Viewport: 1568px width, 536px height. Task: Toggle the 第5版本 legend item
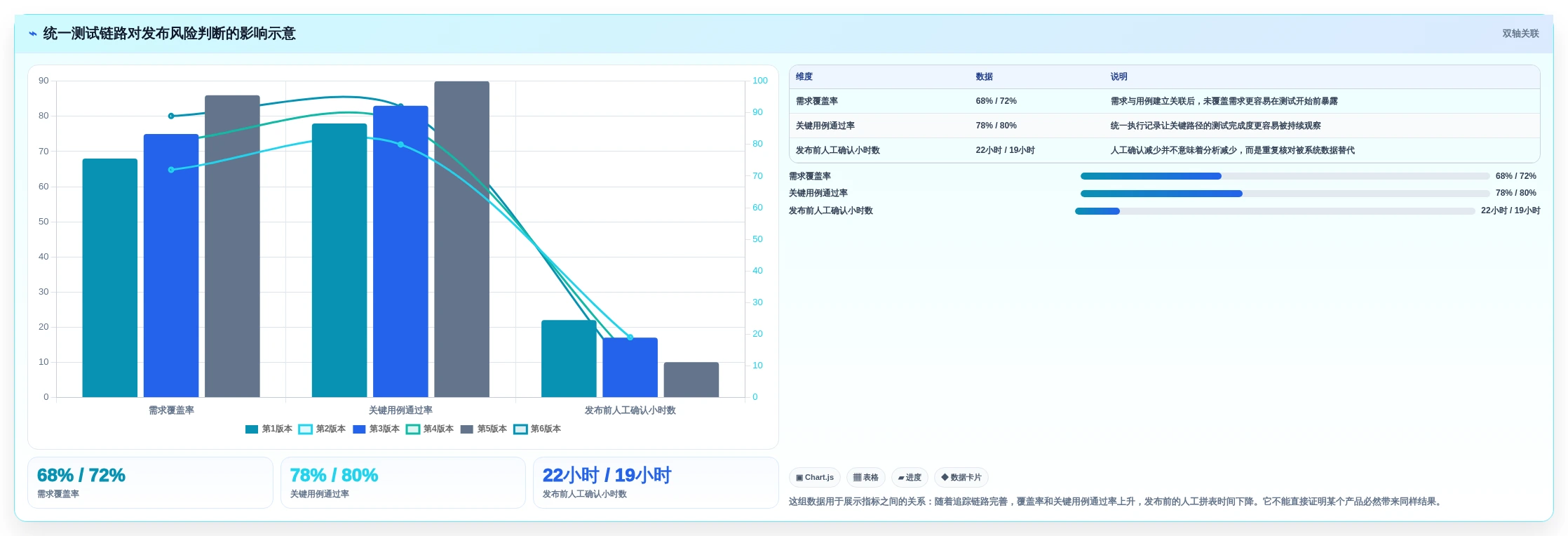(484, 429)
